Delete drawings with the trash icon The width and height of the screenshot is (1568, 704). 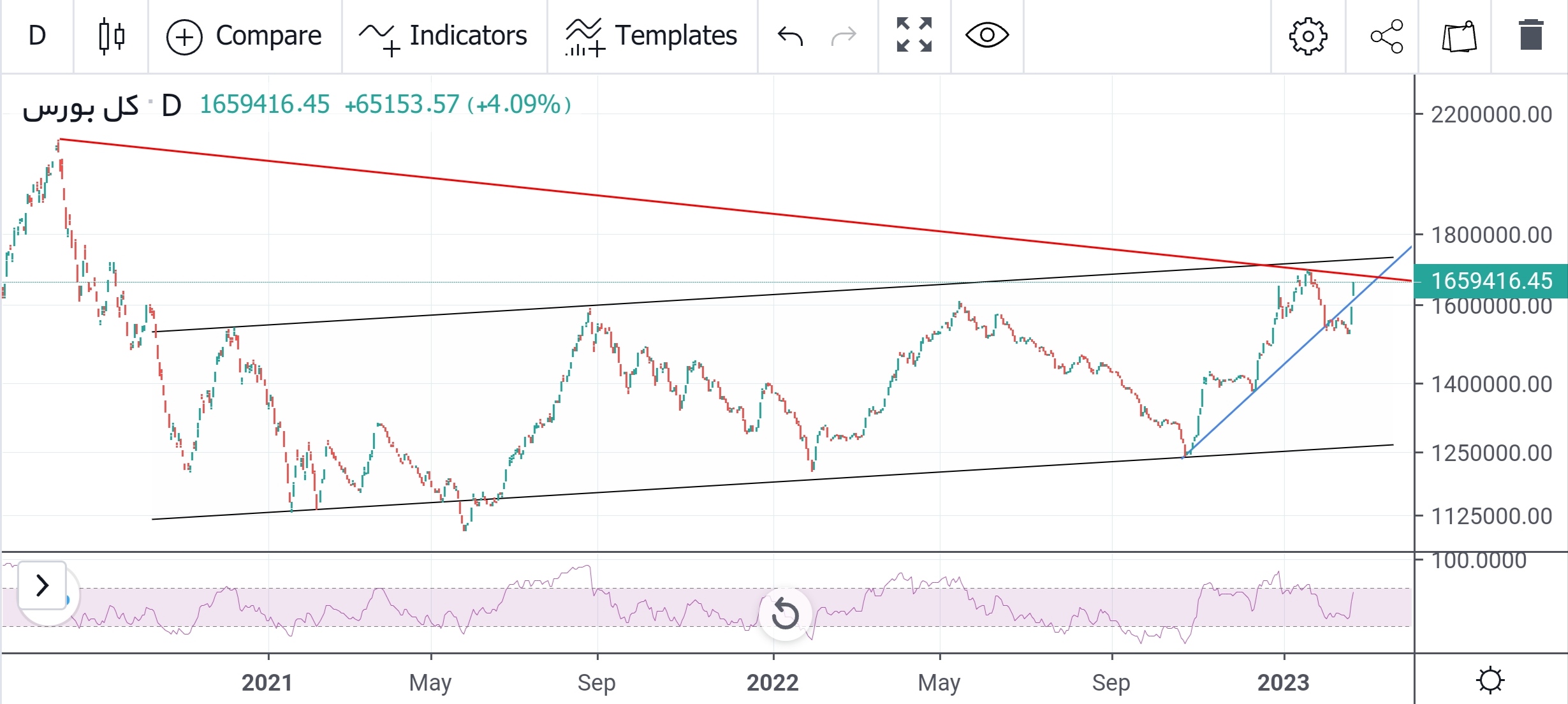click(x=1530, y=36)
